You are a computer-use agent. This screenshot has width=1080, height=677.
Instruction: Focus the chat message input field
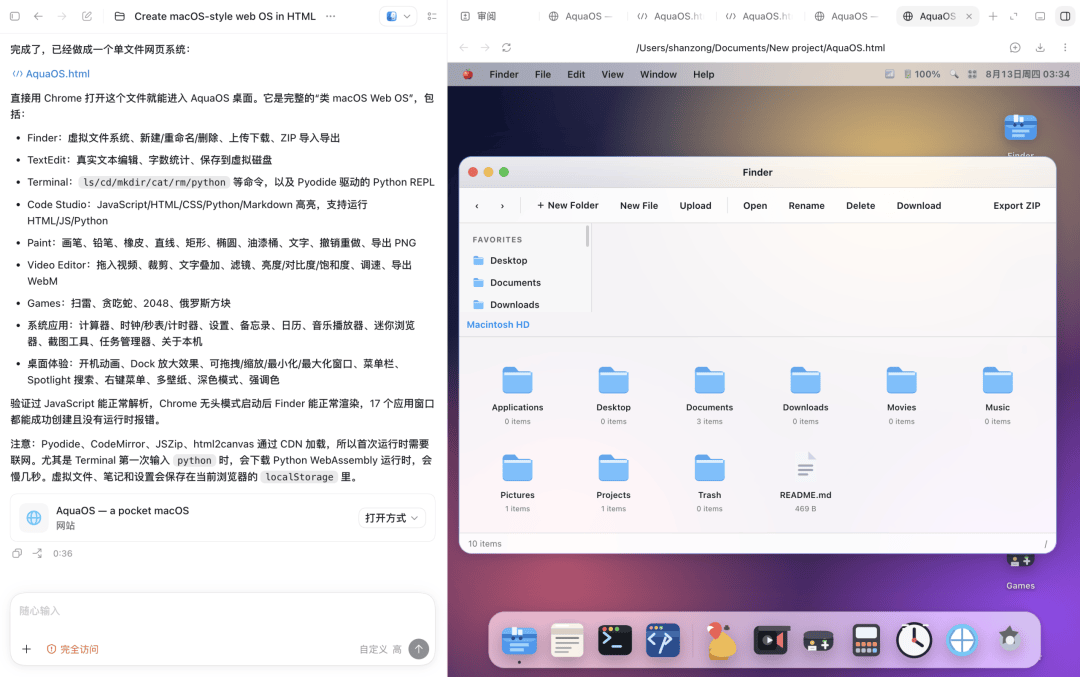click(222, 612)
